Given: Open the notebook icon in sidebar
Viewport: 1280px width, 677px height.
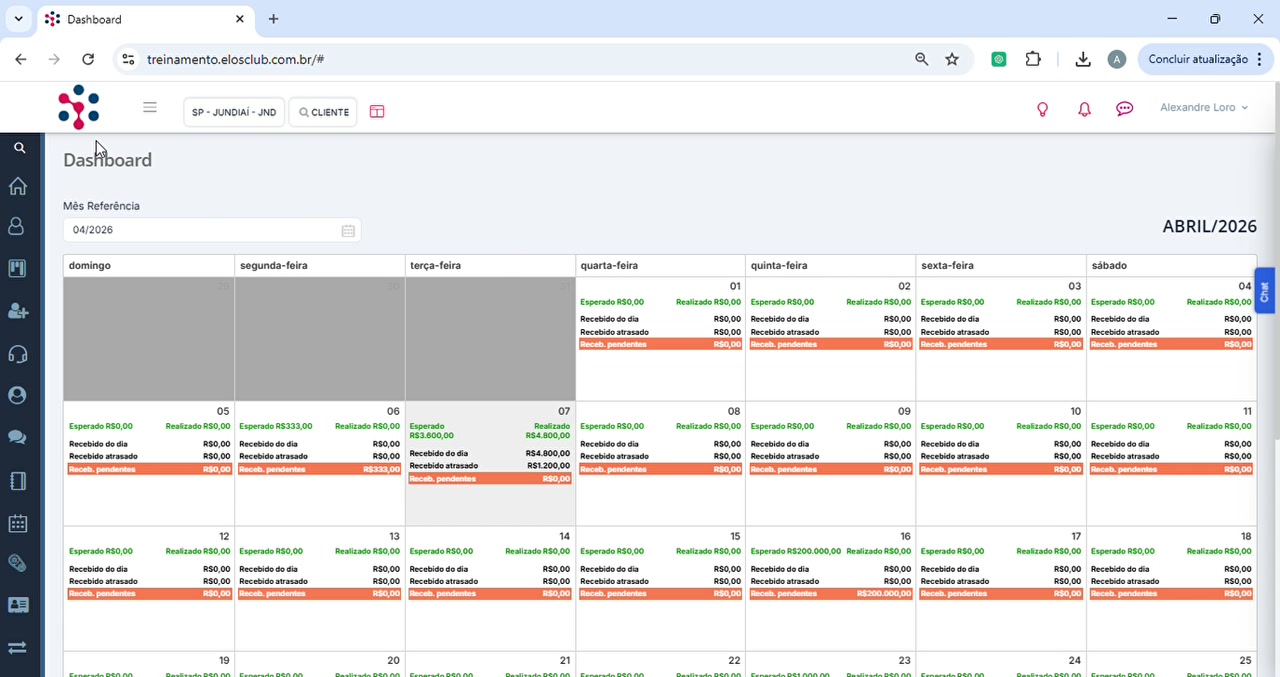Looking at the screenshot, I should [17, 481].
